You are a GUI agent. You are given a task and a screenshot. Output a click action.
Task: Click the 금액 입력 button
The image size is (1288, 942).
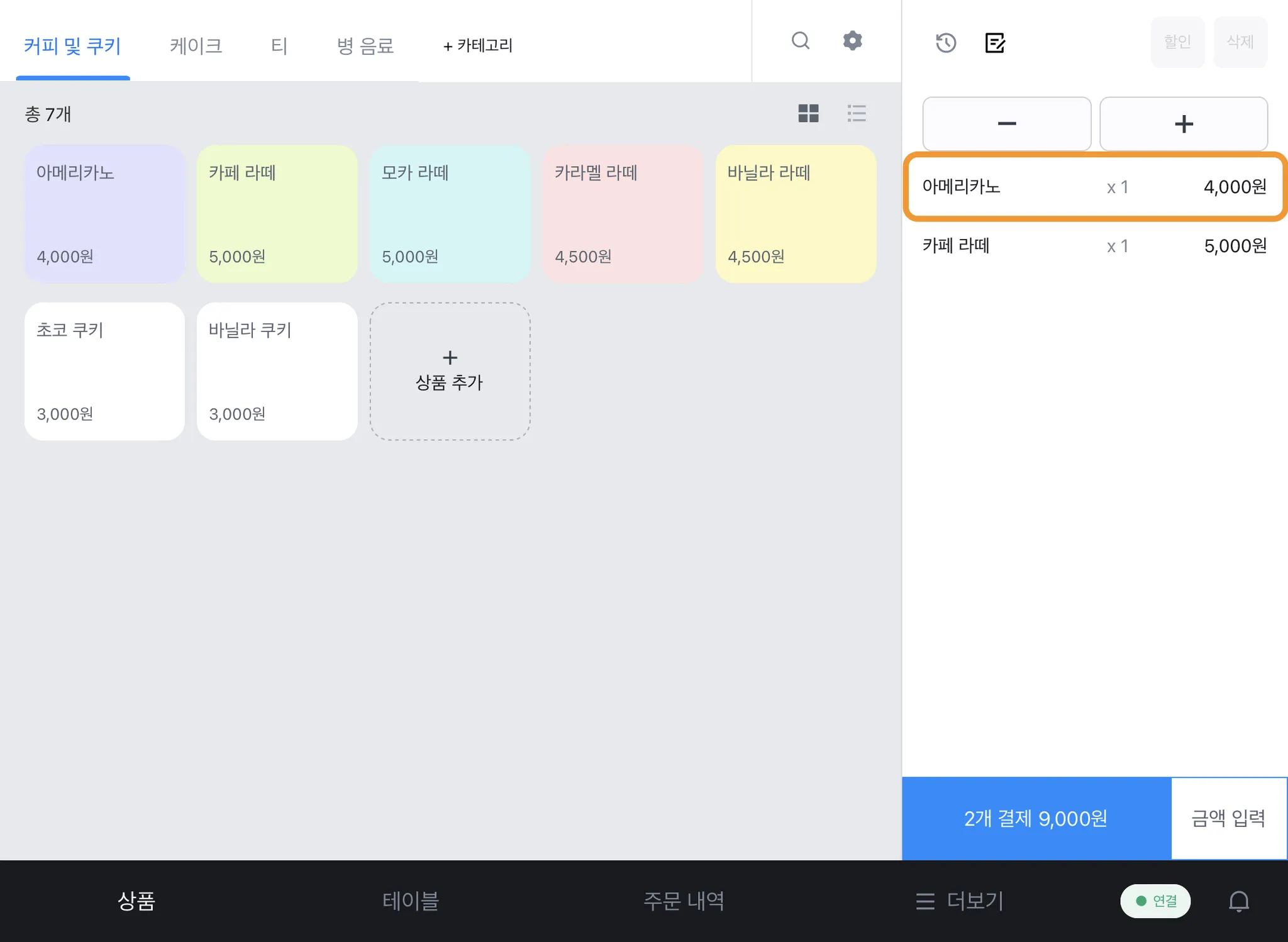tap(1228, 818)
